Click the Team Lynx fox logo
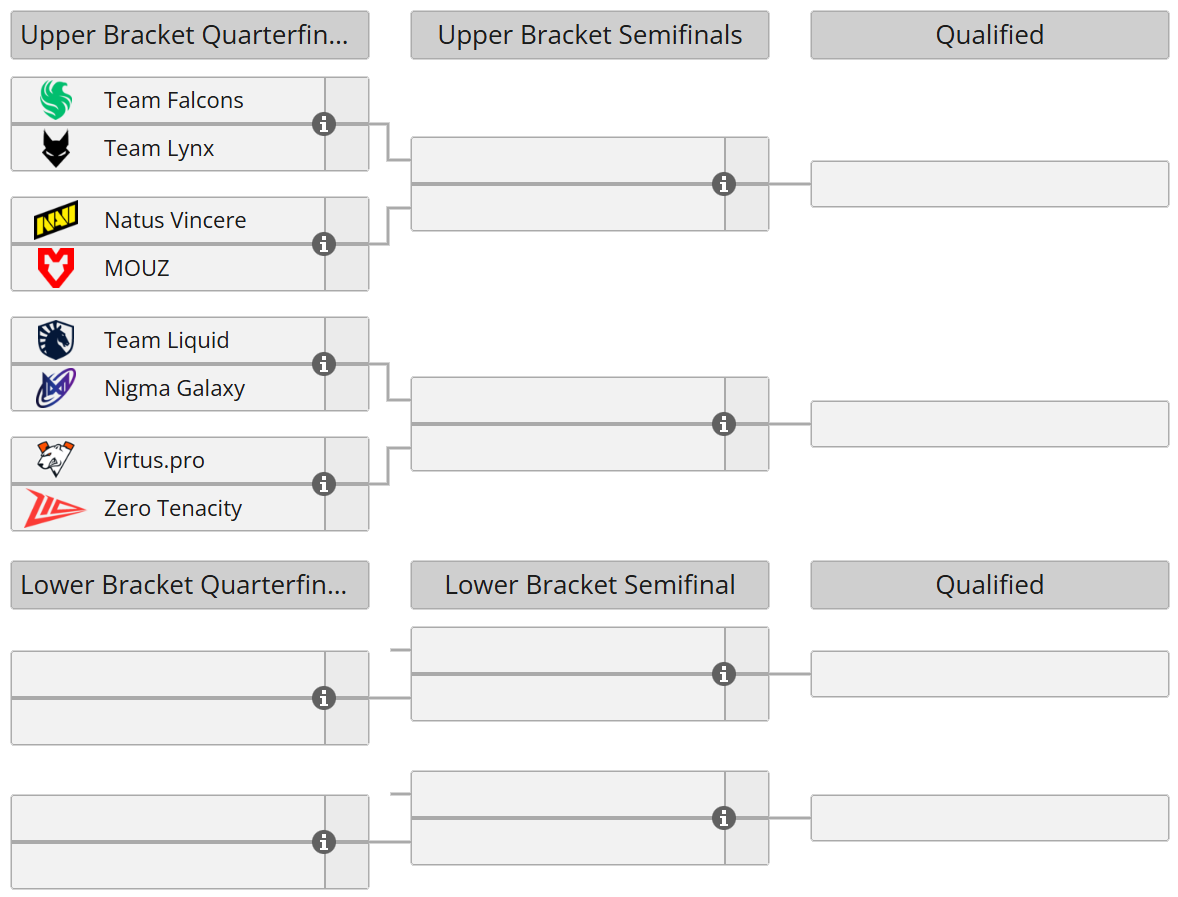The height and width of the screenshot is (897, 1178). 56,148
